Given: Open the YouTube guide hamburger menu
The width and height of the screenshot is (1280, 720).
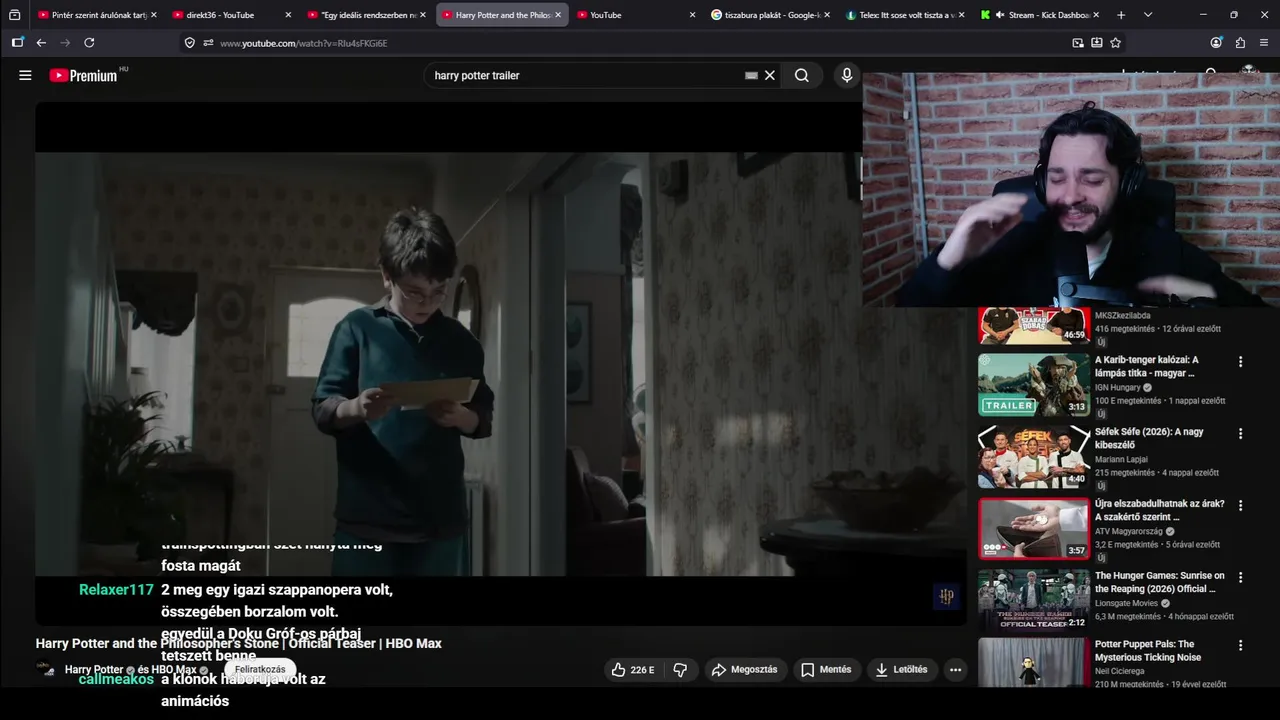Looking at the screenshot, I should [x=25, y=75].
